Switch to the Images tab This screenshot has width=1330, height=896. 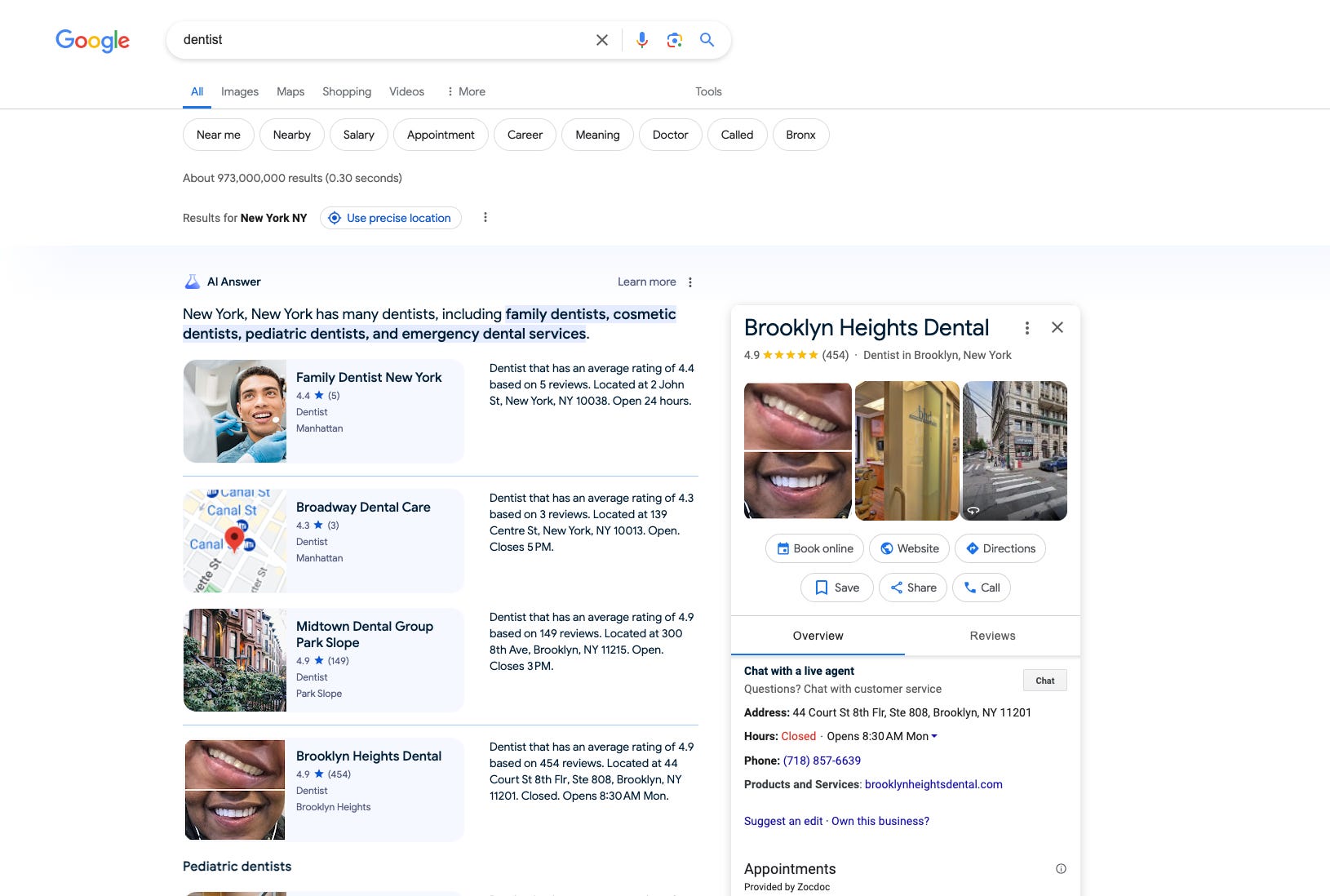[240, 91]
